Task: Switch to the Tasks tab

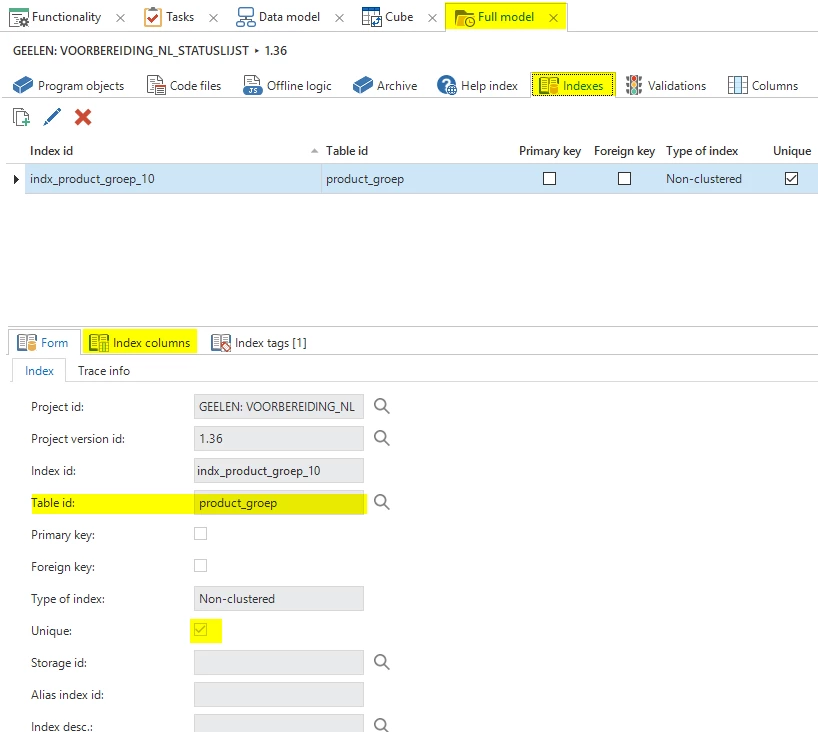Action: coord(169,17)
